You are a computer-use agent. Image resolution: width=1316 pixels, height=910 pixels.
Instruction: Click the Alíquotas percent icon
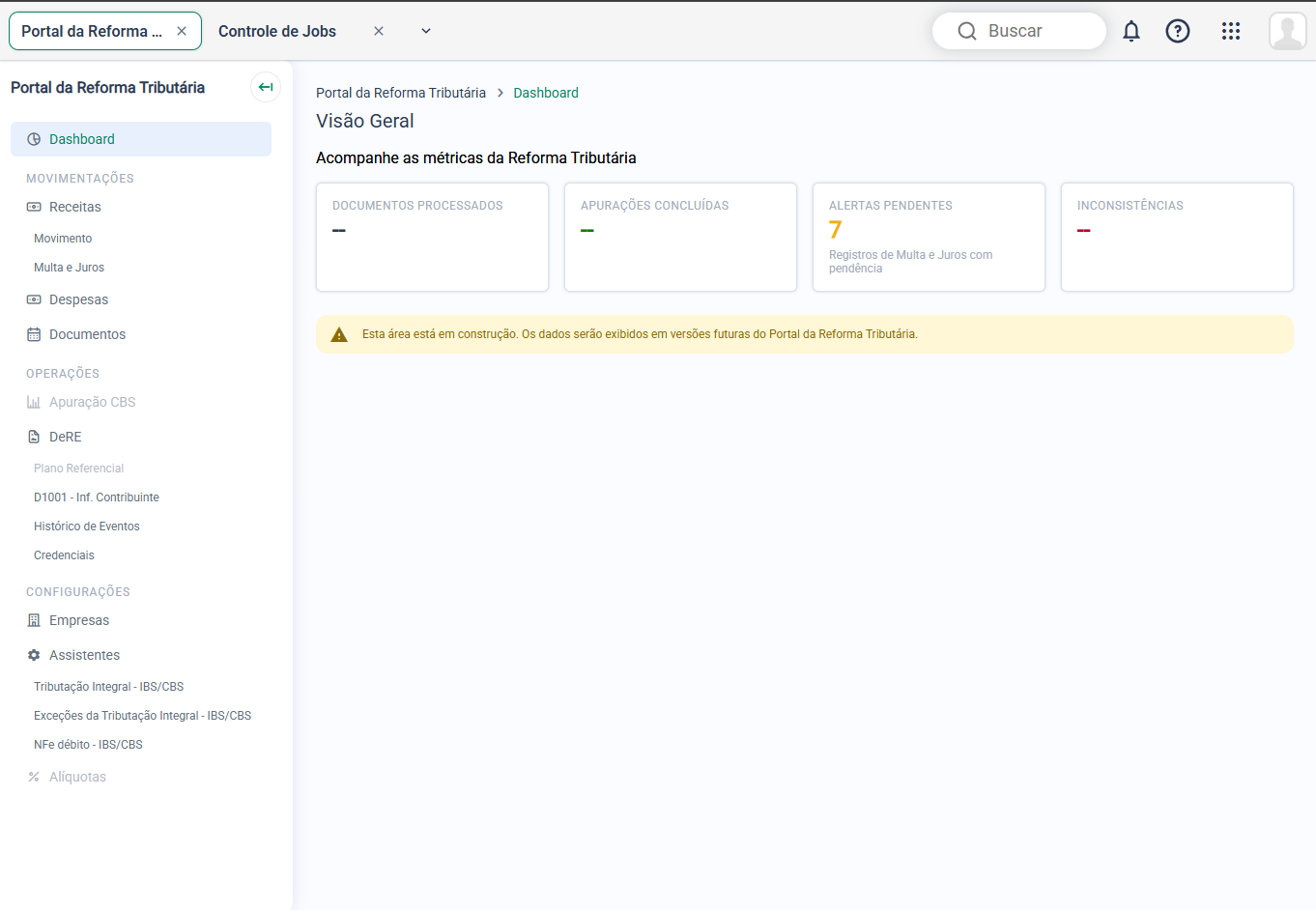(34, 777)
